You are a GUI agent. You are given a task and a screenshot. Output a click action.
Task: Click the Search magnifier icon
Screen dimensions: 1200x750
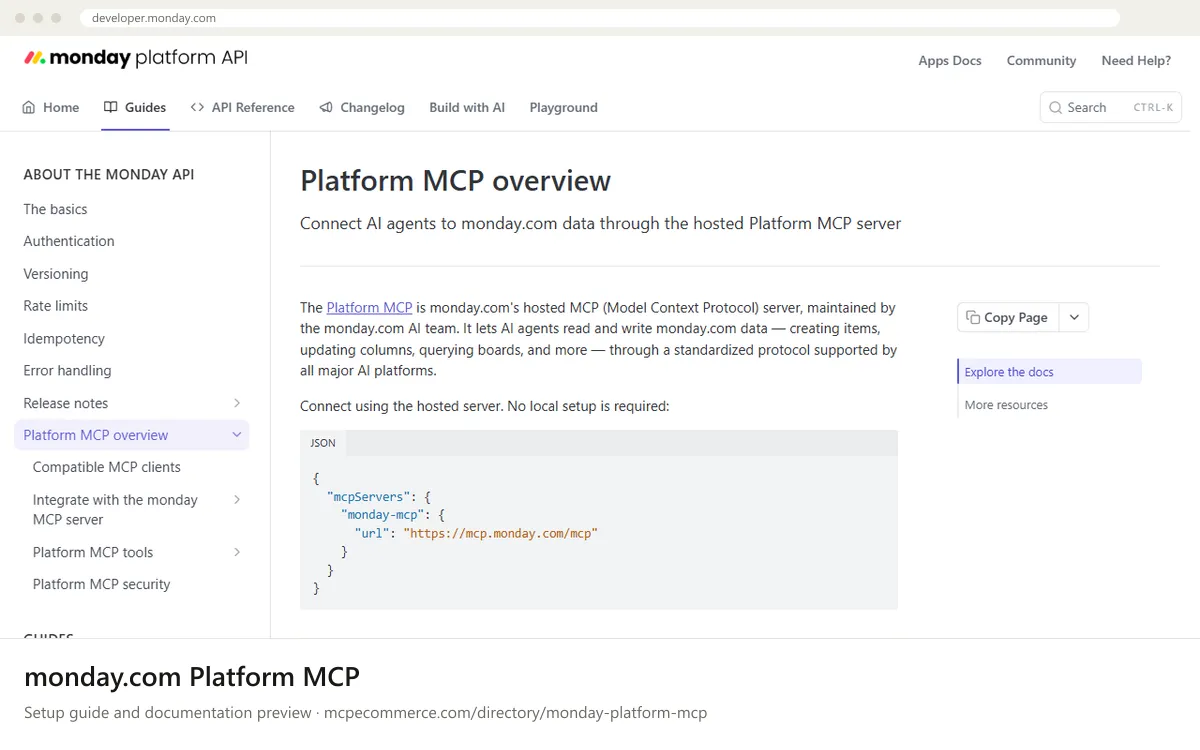[x=1055, y=108]
